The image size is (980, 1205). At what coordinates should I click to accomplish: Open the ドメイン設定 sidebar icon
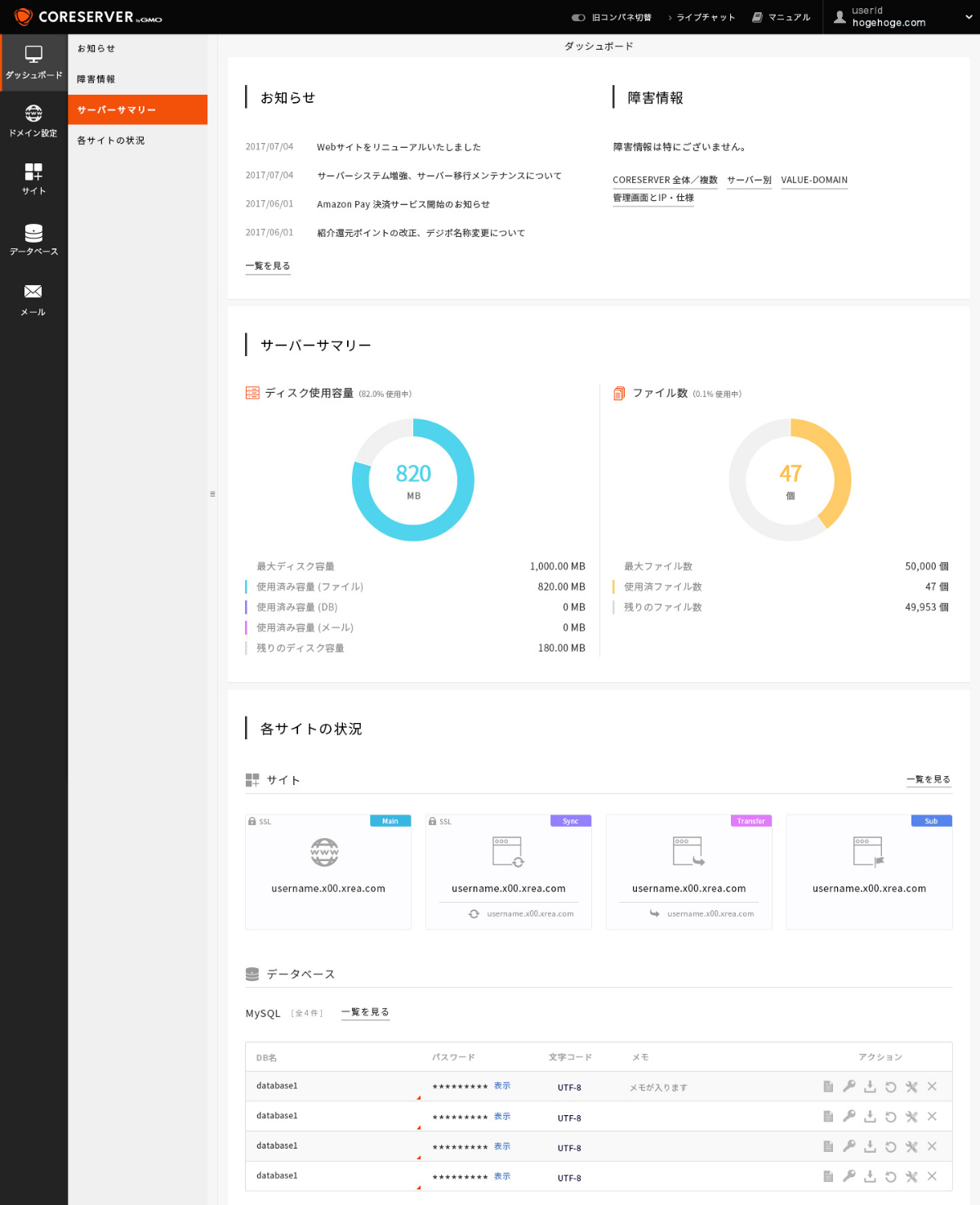tap(33, 121)
